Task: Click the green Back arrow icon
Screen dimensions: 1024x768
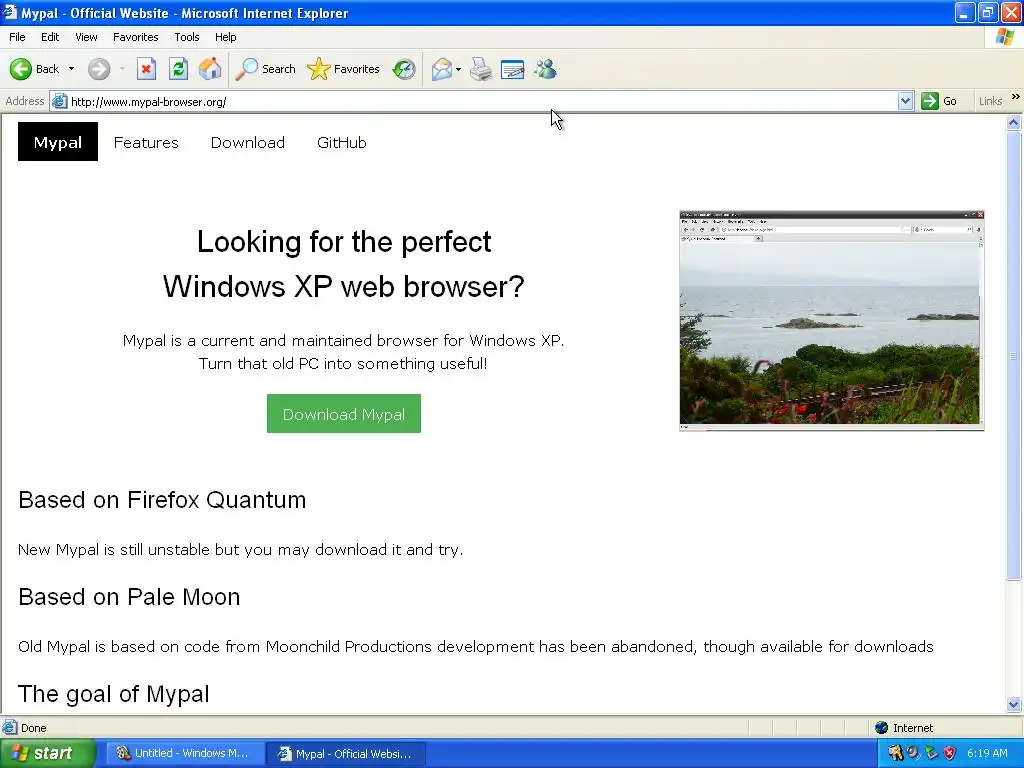Action: (x=20, y=69)
